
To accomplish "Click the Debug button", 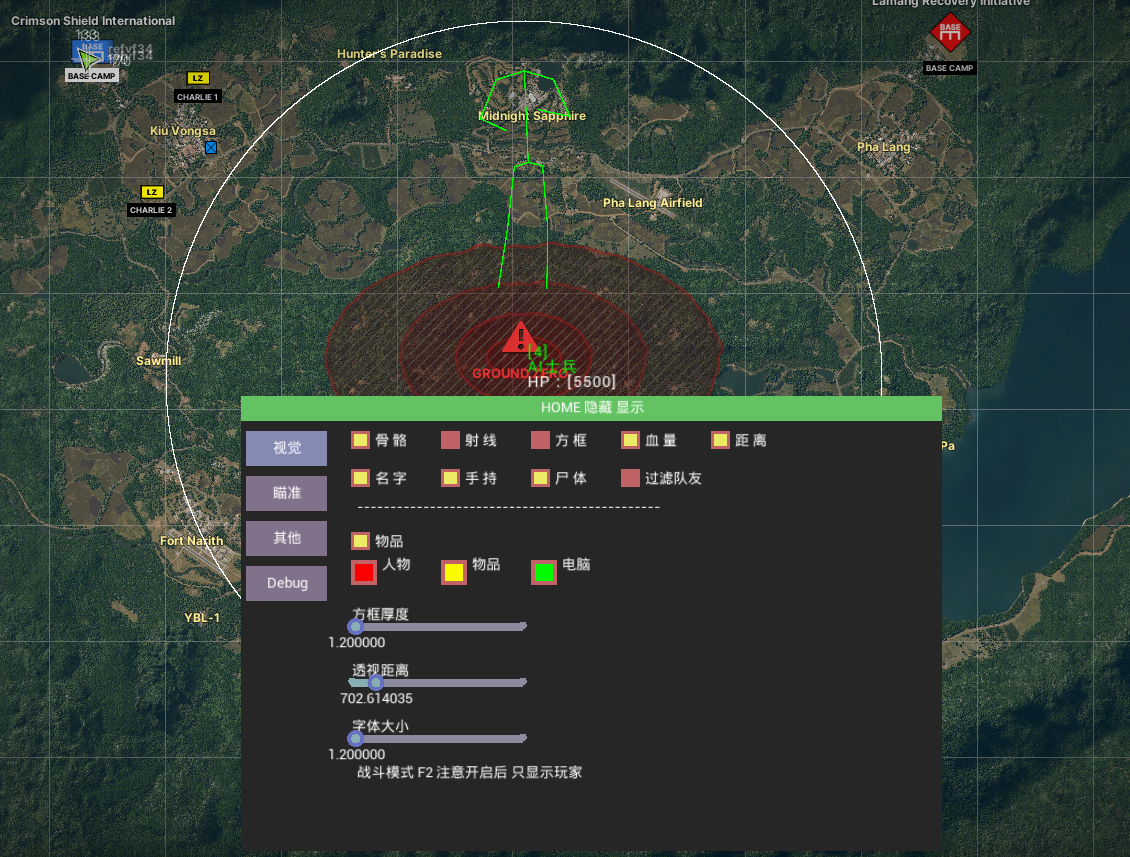I will (x=287, y=583).
